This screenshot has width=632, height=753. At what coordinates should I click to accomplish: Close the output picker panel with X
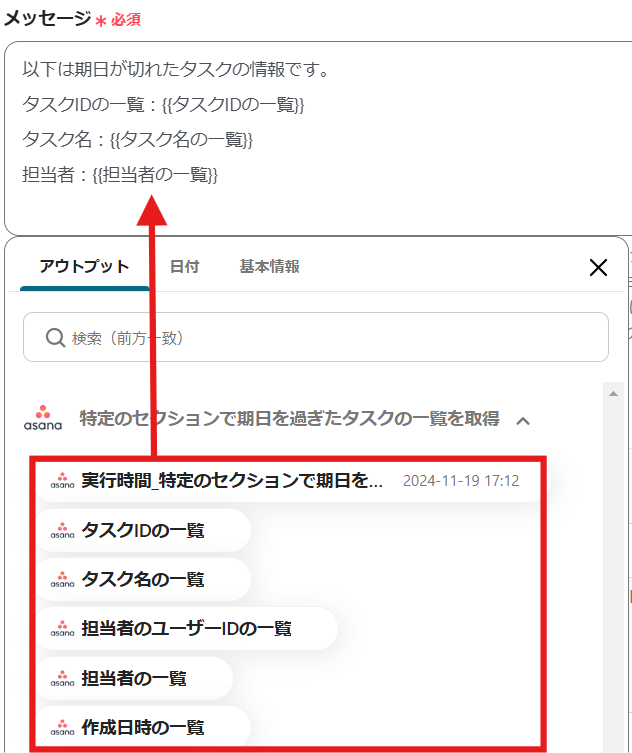[x=598, y=267]
